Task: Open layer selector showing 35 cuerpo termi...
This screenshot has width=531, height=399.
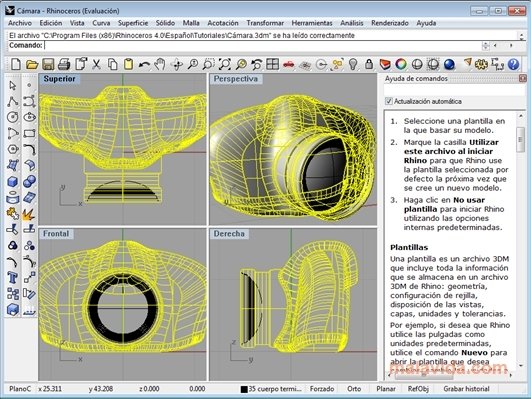Action: pyautogui.click(x=271, y=389)
